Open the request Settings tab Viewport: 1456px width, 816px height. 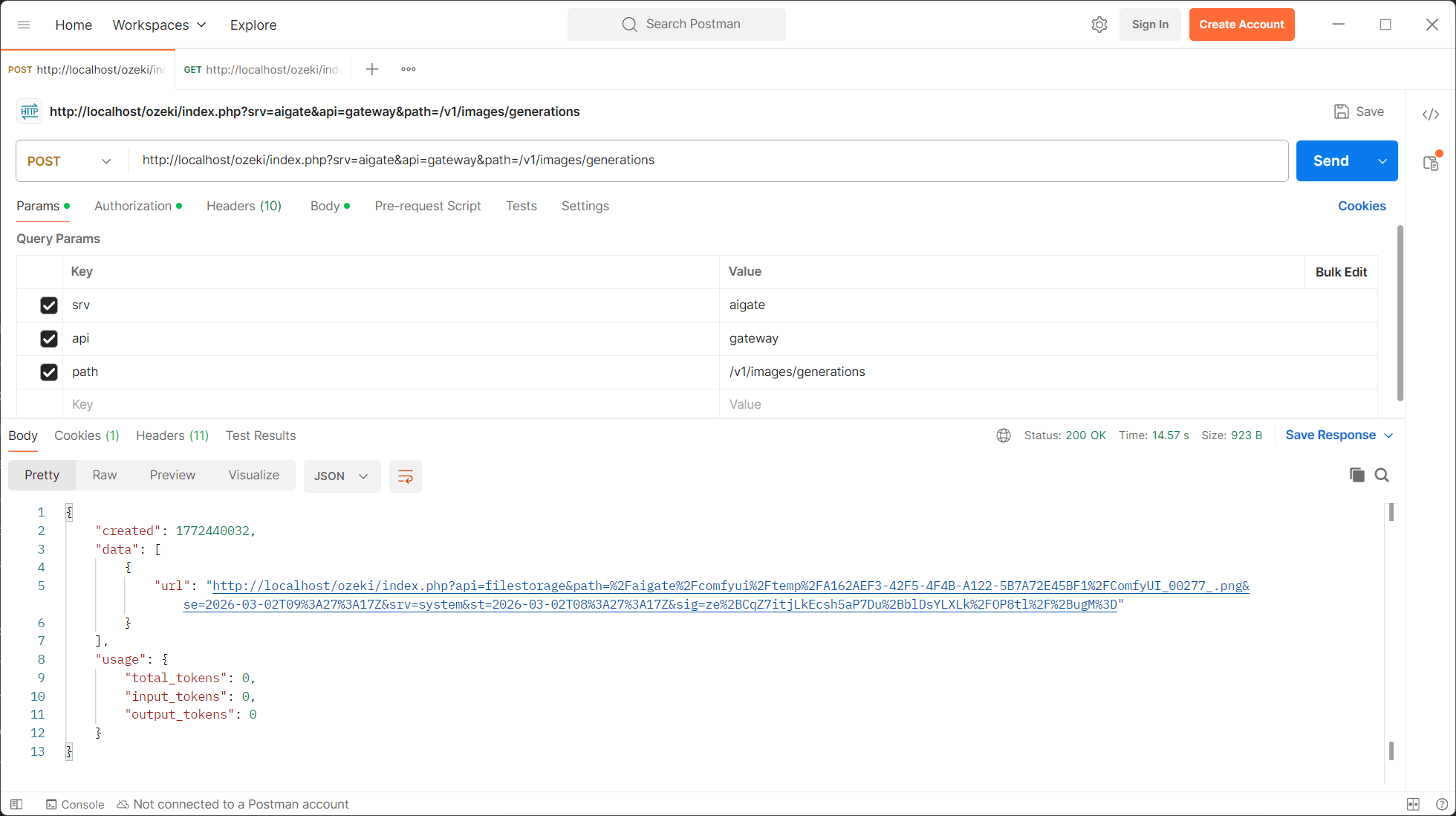point(585,207)
